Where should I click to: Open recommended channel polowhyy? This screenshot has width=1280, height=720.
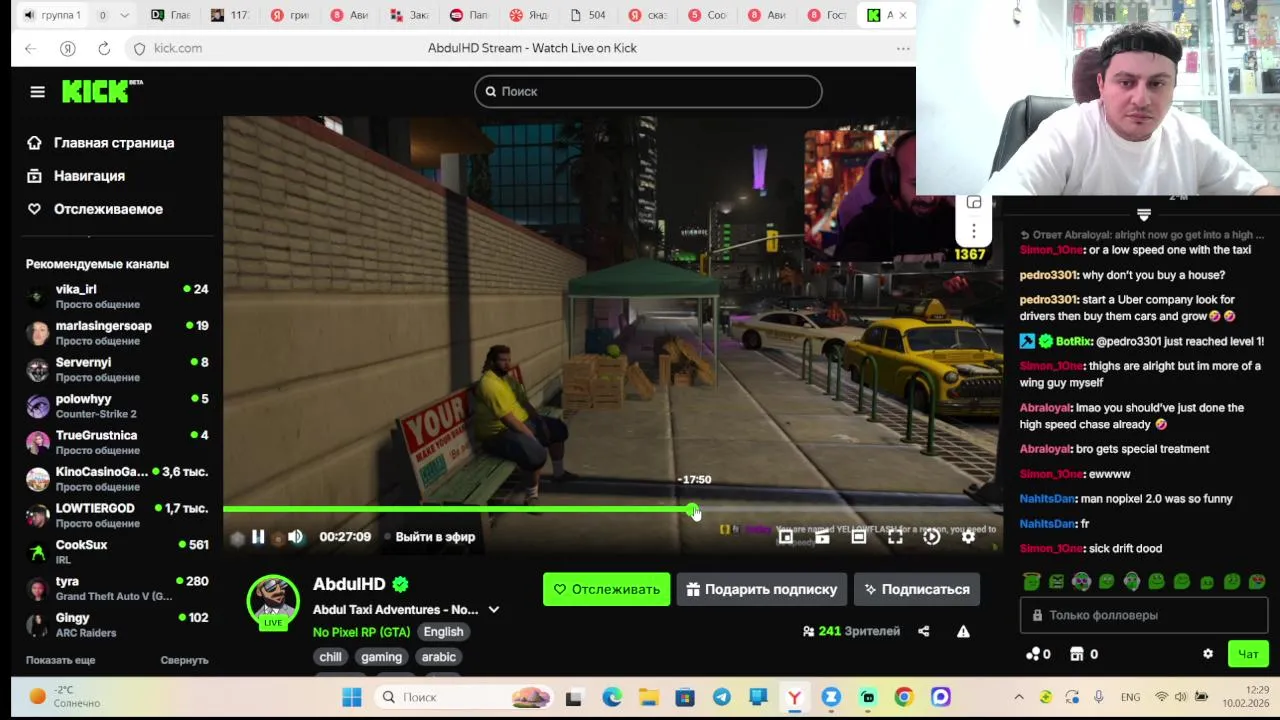[x=117, y=406]
